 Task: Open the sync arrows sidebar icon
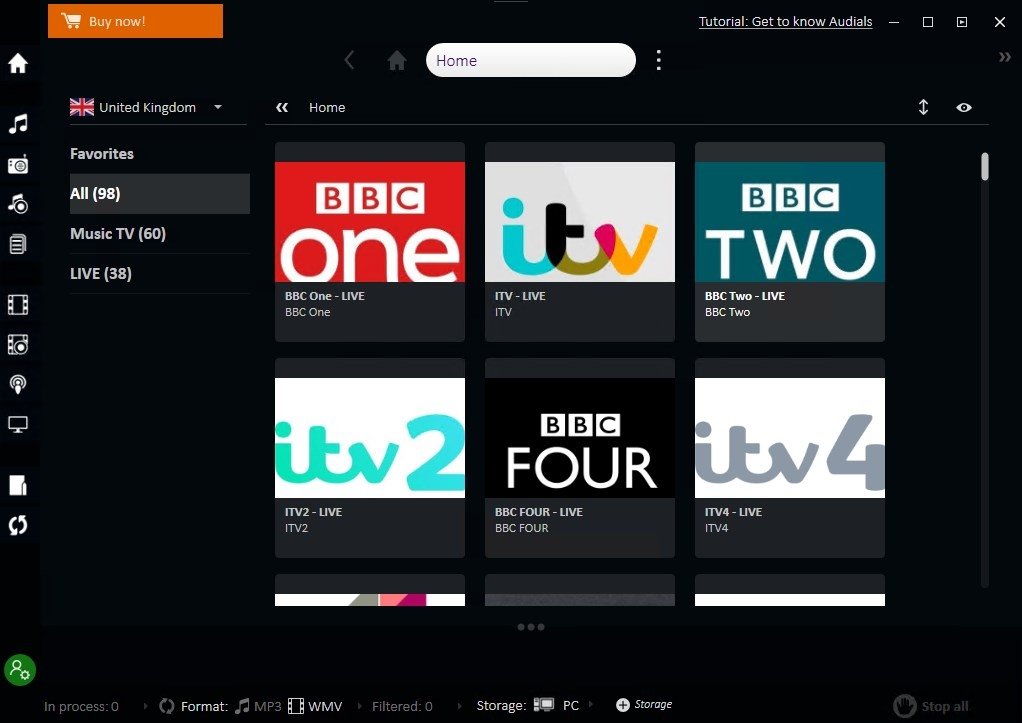coord(18,525)
